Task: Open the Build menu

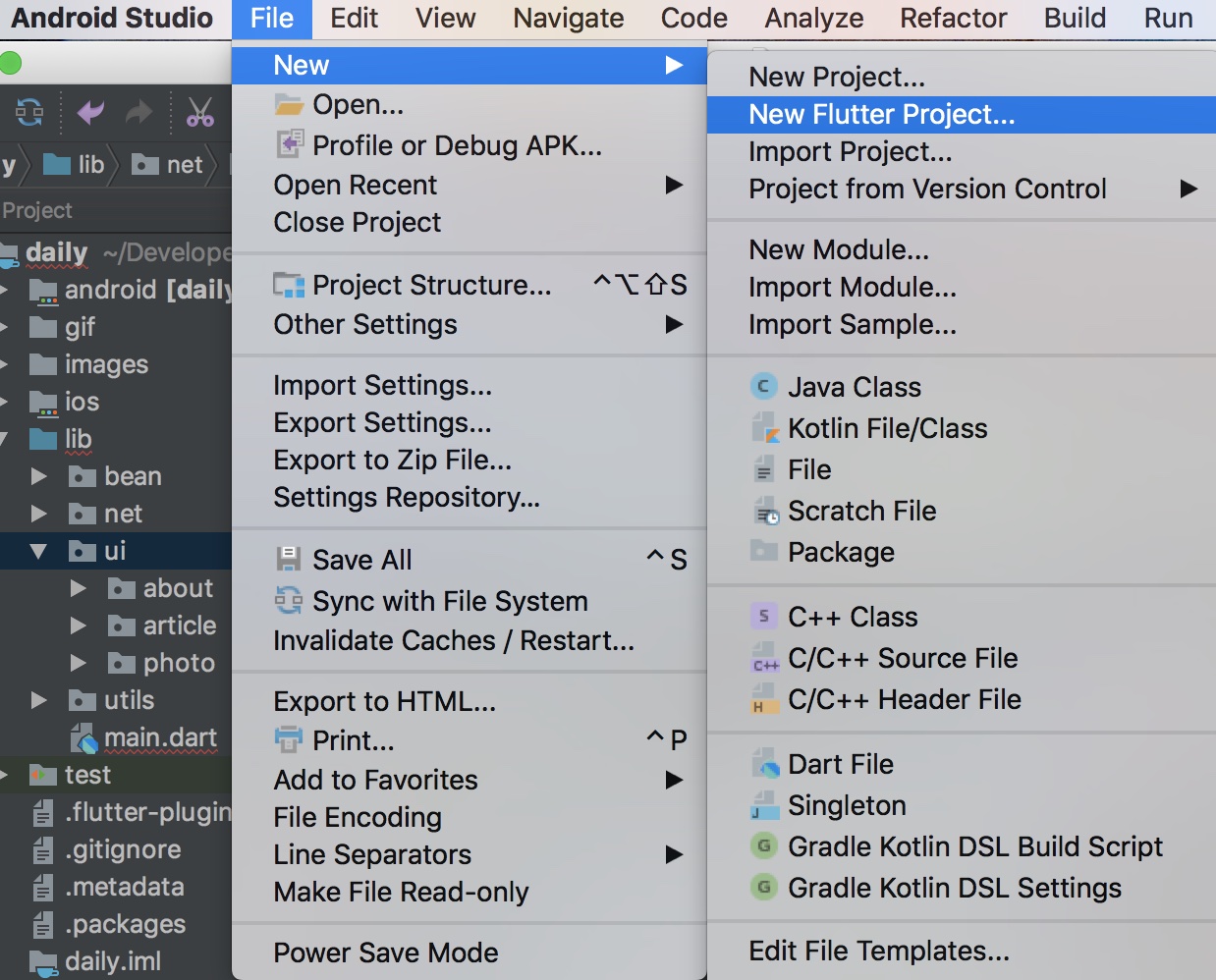Action: click(1076, 18)
